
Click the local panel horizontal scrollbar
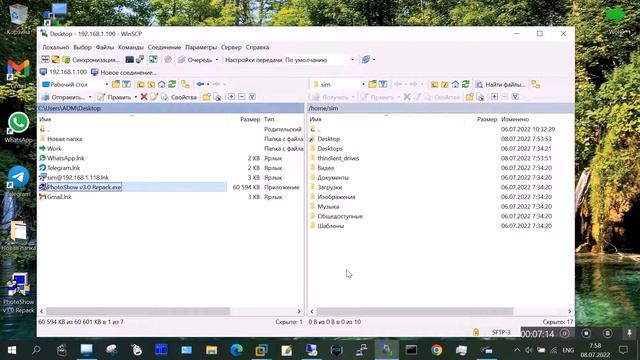click(x=138, y=311)
